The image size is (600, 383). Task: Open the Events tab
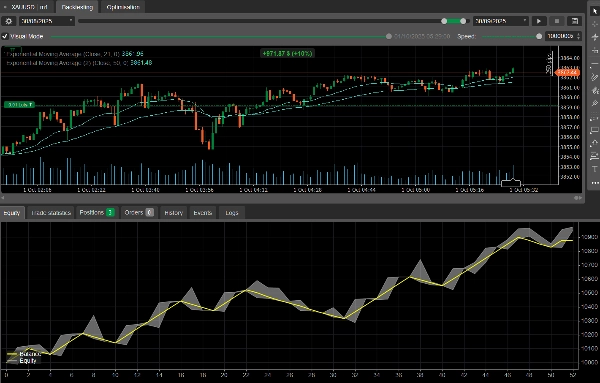pyautogui.click(x=202, y=213)
